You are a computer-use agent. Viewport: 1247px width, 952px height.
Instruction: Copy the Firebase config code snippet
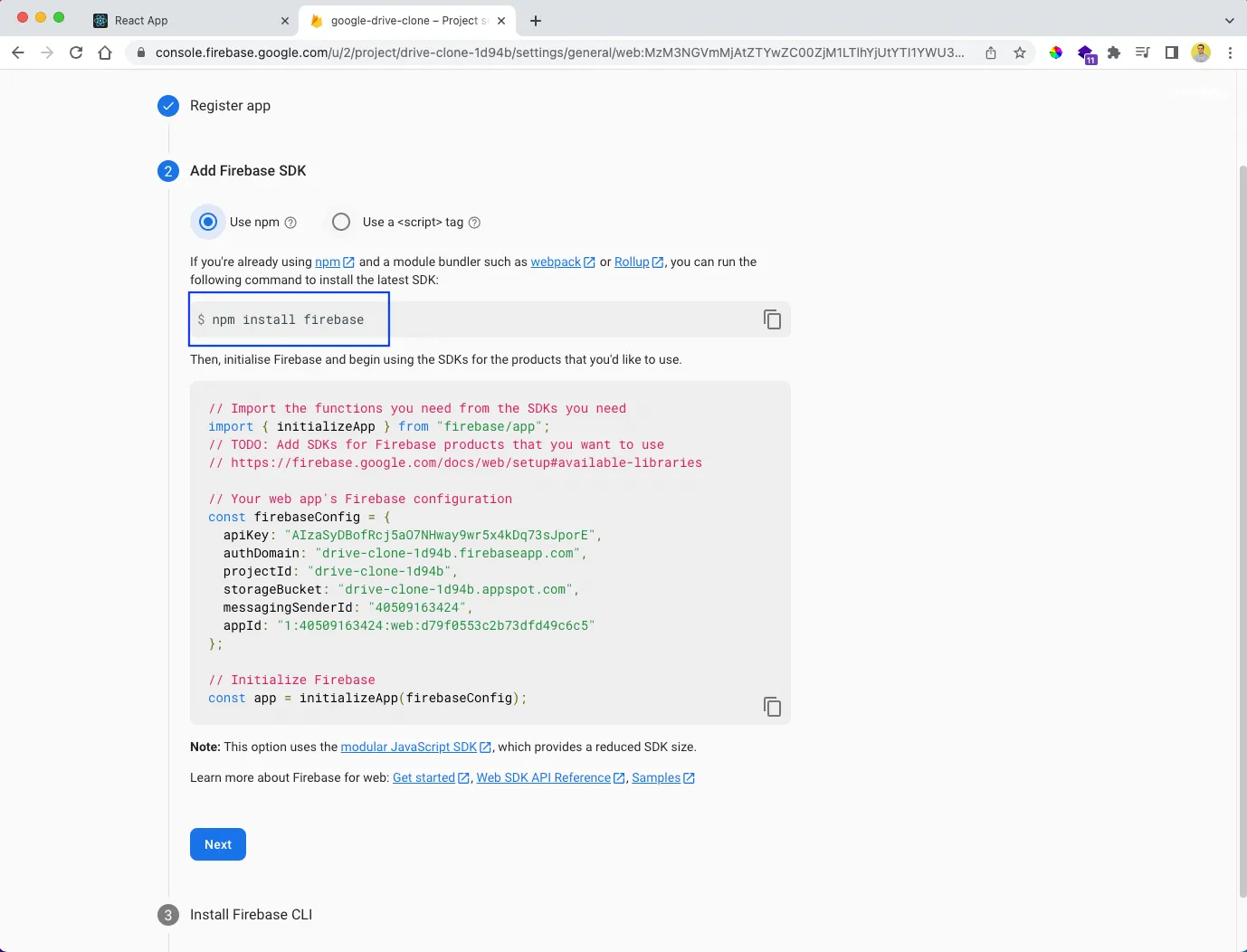[x=772, y=707]
